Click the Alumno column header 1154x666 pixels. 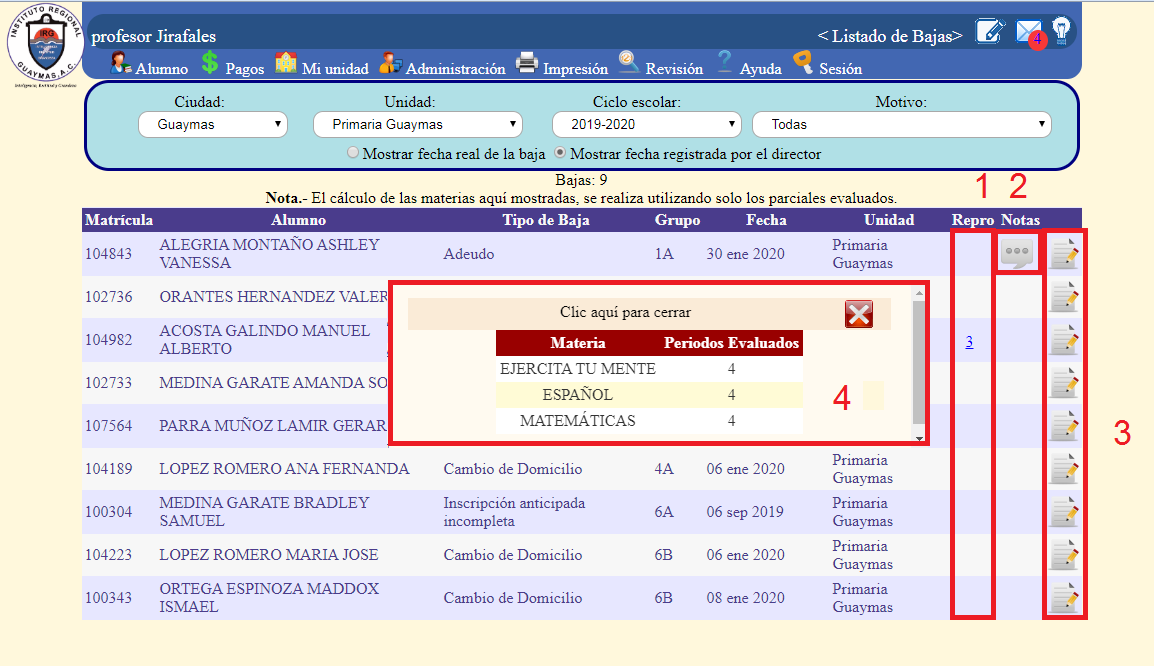(298, 220)
